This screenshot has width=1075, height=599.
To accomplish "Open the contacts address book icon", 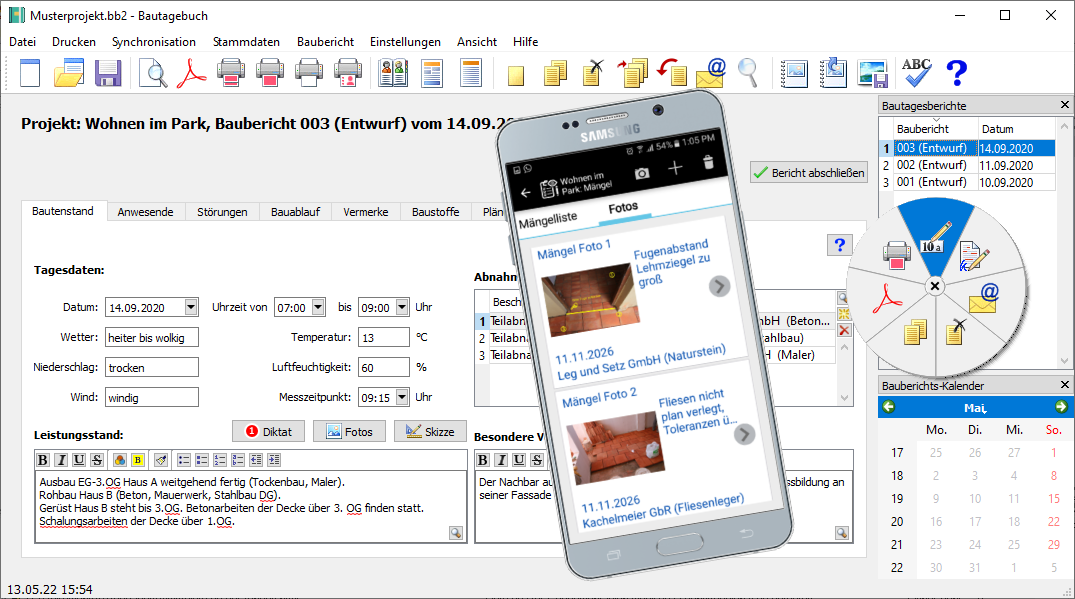I will [x=394, y=72].
